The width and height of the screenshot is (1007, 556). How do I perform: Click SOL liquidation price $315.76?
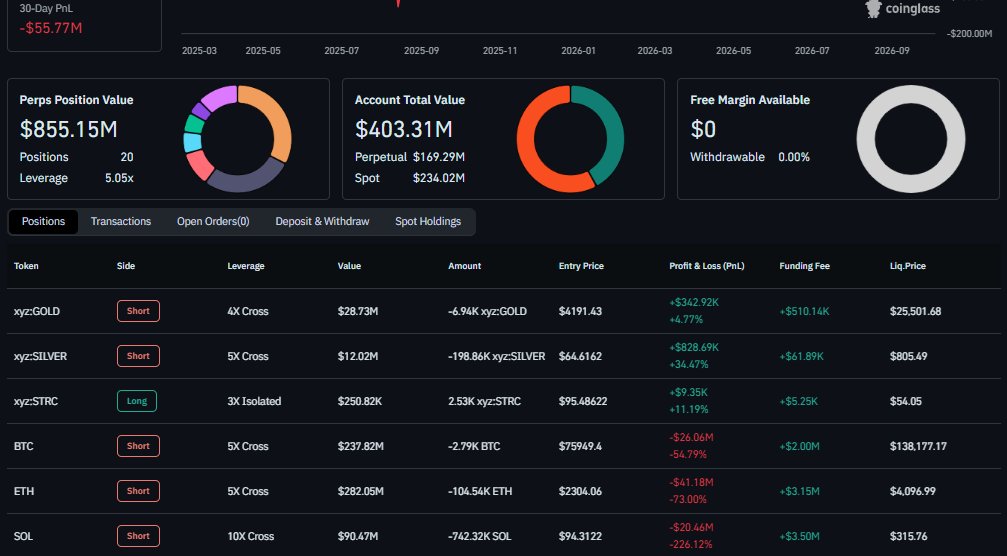[909, 536]
